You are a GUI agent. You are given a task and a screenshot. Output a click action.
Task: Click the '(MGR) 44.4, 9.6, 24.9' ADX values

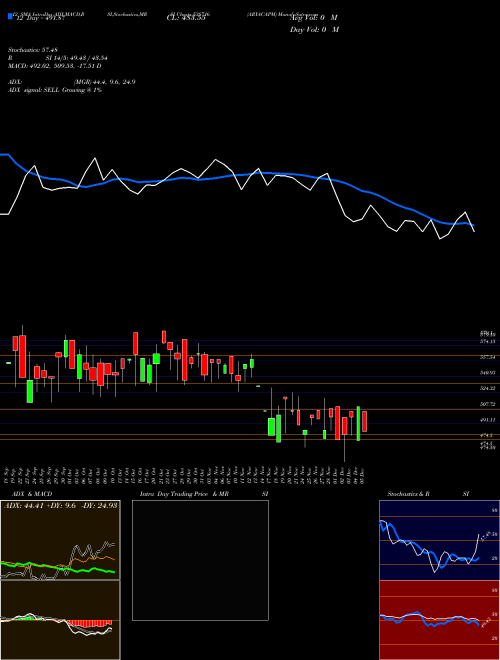(104, 82)
